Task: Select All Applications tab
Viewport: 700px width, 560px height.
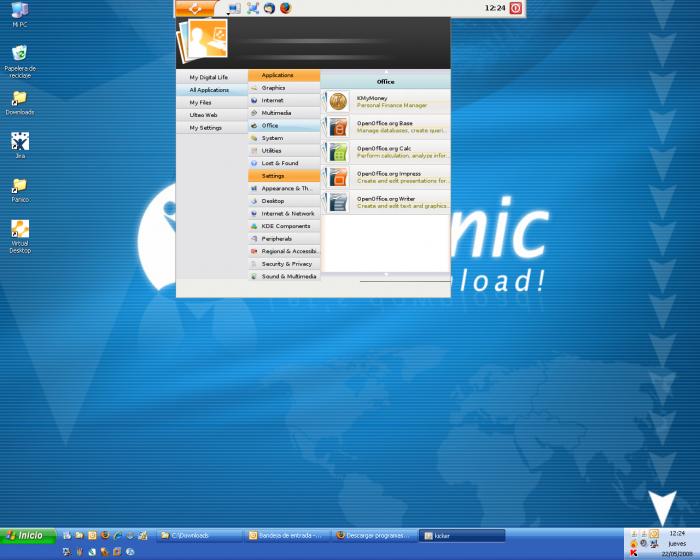Action: (x=212, y=90)
